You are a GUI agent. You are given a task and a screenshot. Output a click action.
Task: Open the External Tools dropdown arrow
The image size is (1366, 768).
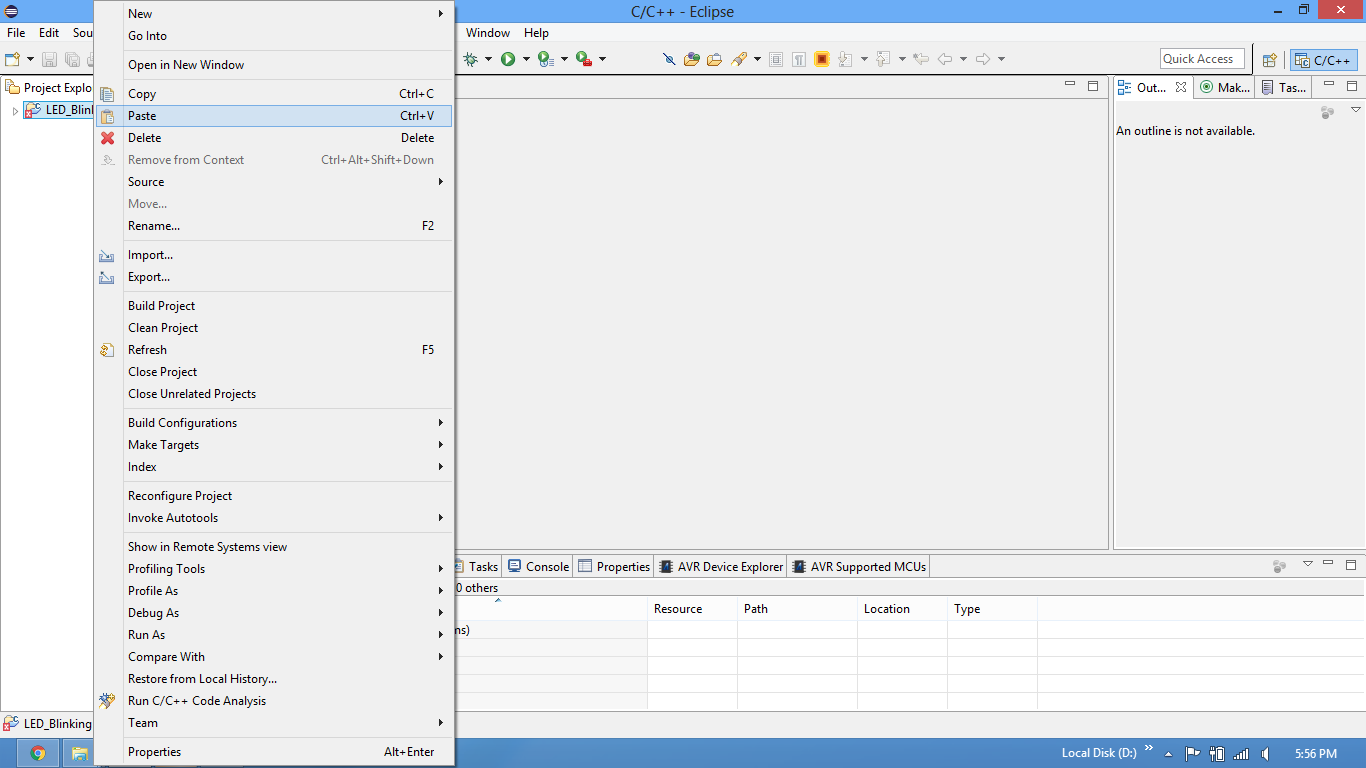point(602,59)
